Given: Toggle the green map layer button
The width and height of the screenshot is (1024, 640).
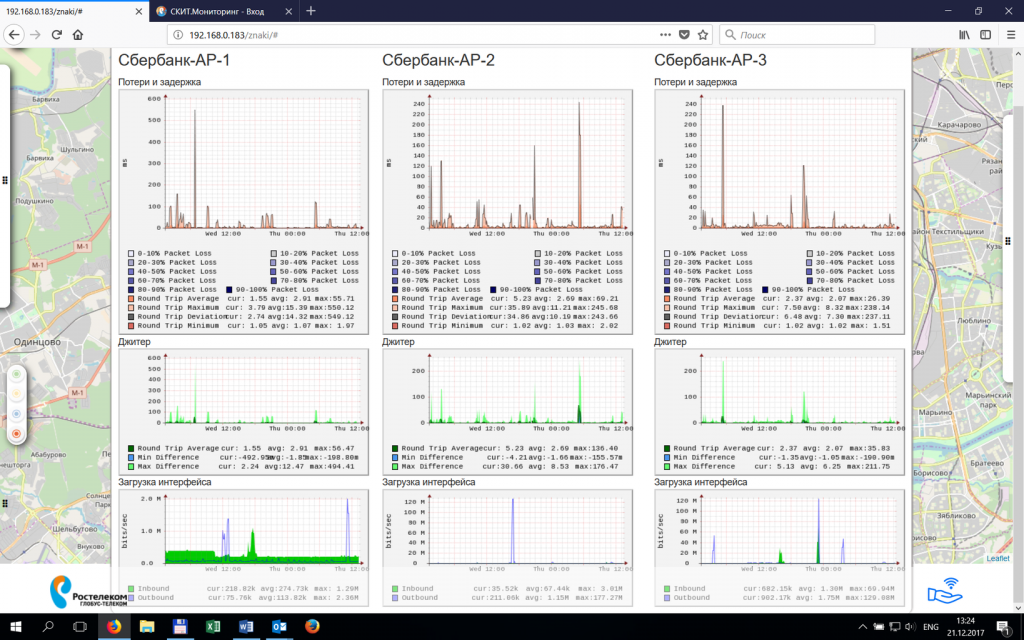Looking at the screenshot, I should [16, 375].
